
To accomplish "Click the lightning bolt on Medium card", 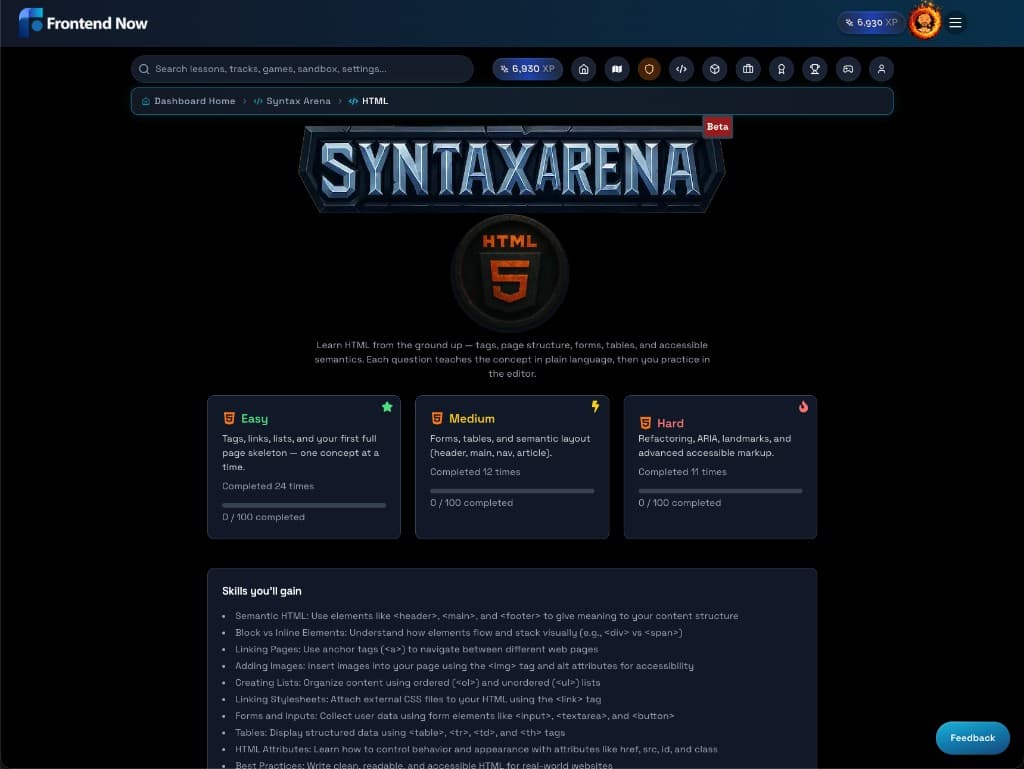I will 596,407.
